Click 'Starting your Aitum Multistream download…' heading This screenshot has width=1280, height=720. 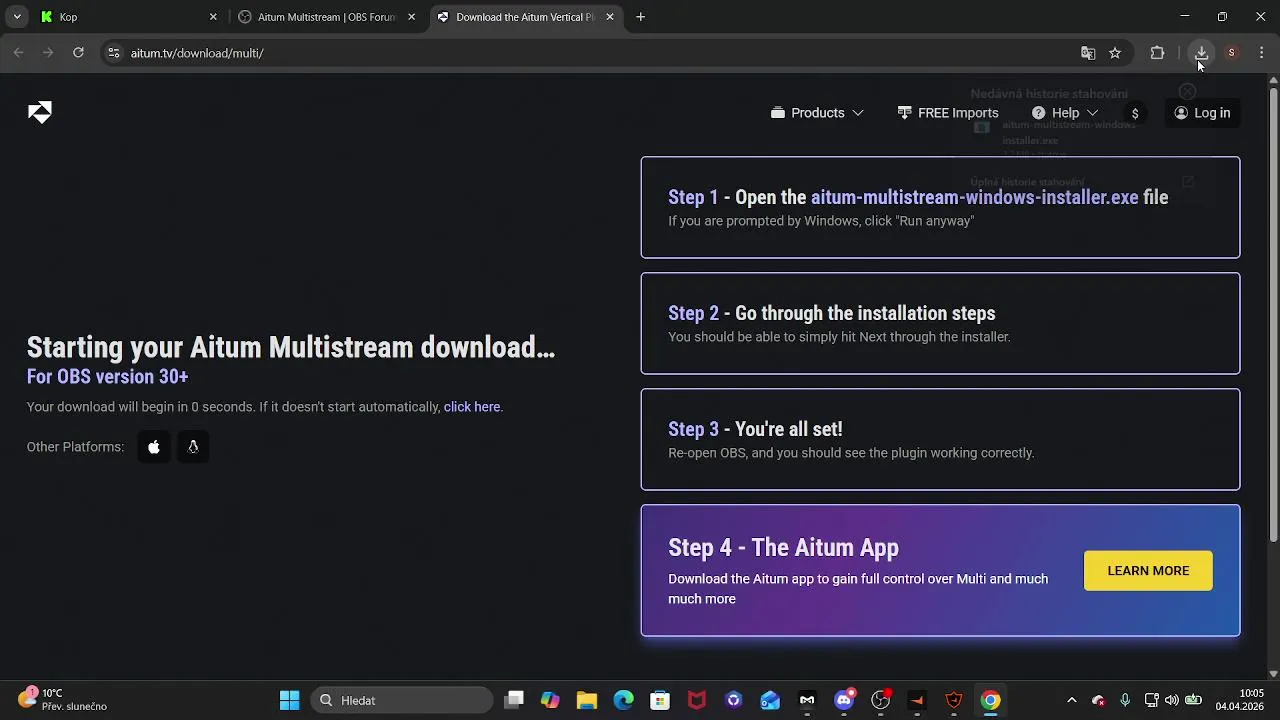point(291,348)
